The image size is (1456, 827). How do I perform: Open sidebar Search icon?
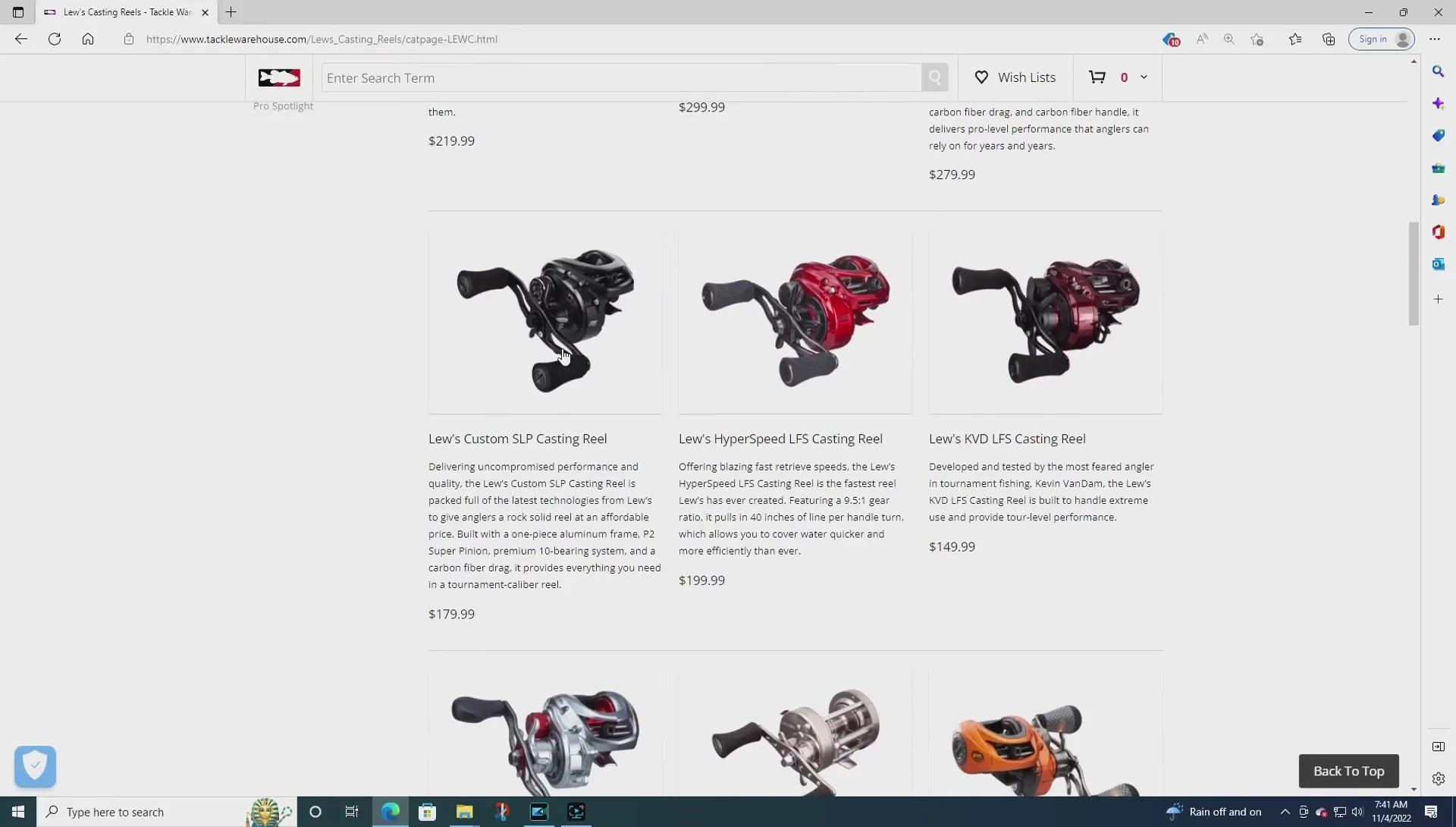click(1439, 71)
